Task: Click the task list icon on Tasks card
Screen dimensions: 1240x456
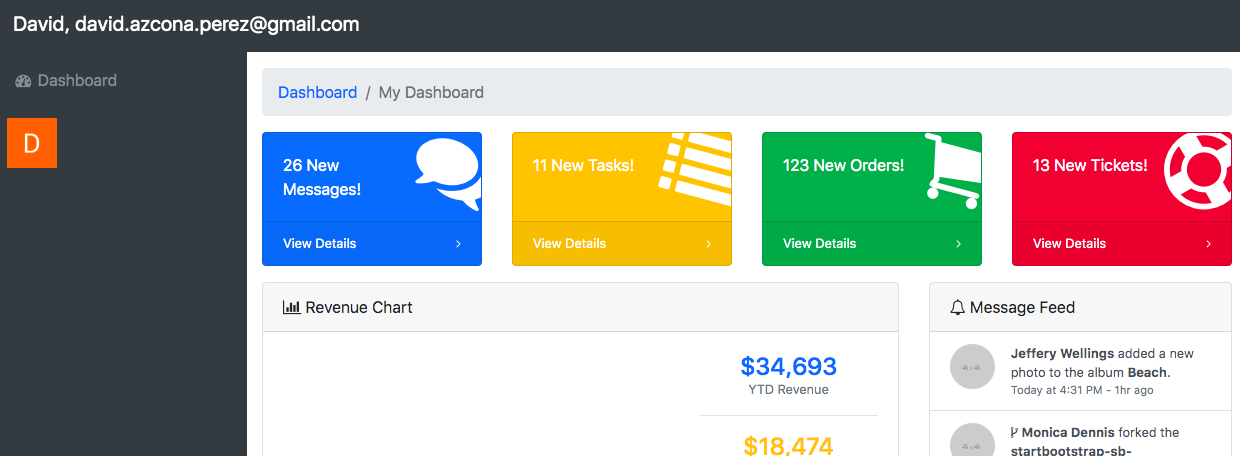Action: tap(695, 168)
